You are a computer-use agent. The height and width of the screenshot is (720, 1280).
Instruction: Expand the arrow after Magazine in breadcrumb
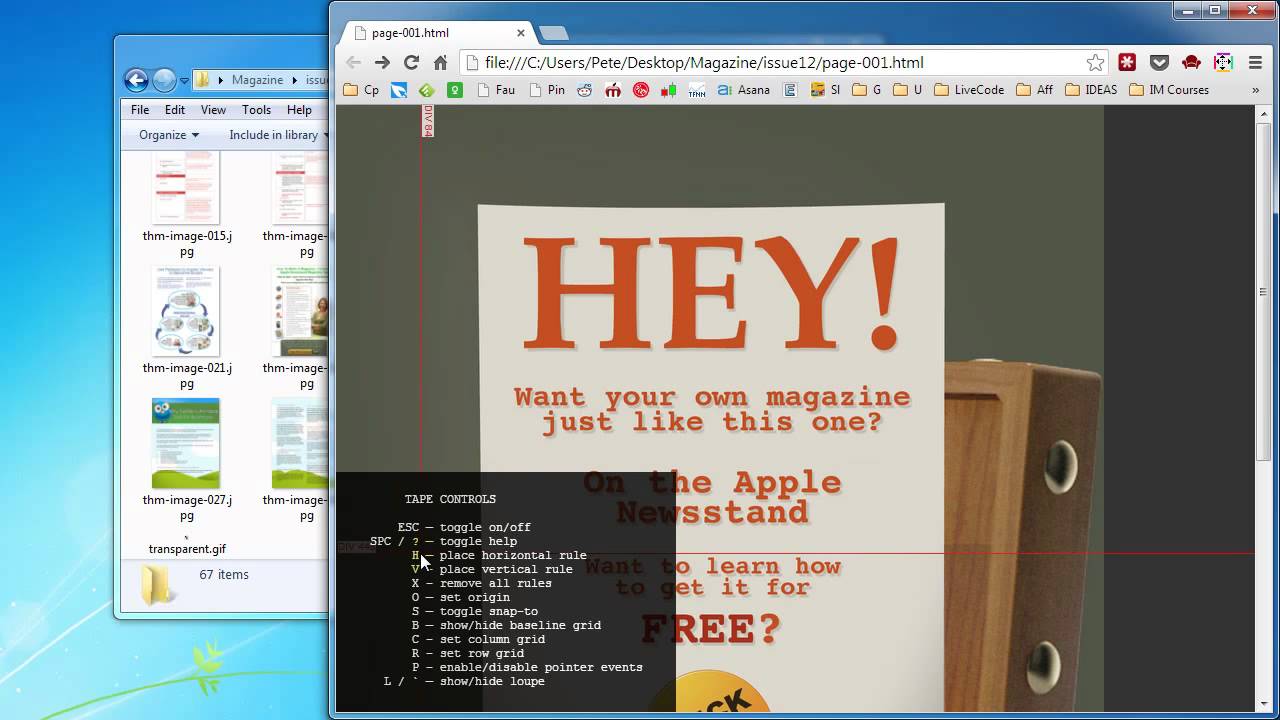[x=293, y=80]
